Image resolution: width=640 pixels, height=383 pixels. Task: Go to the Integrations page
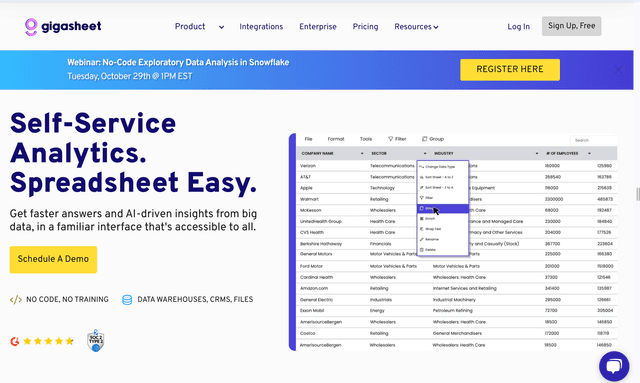coord(261,27)
